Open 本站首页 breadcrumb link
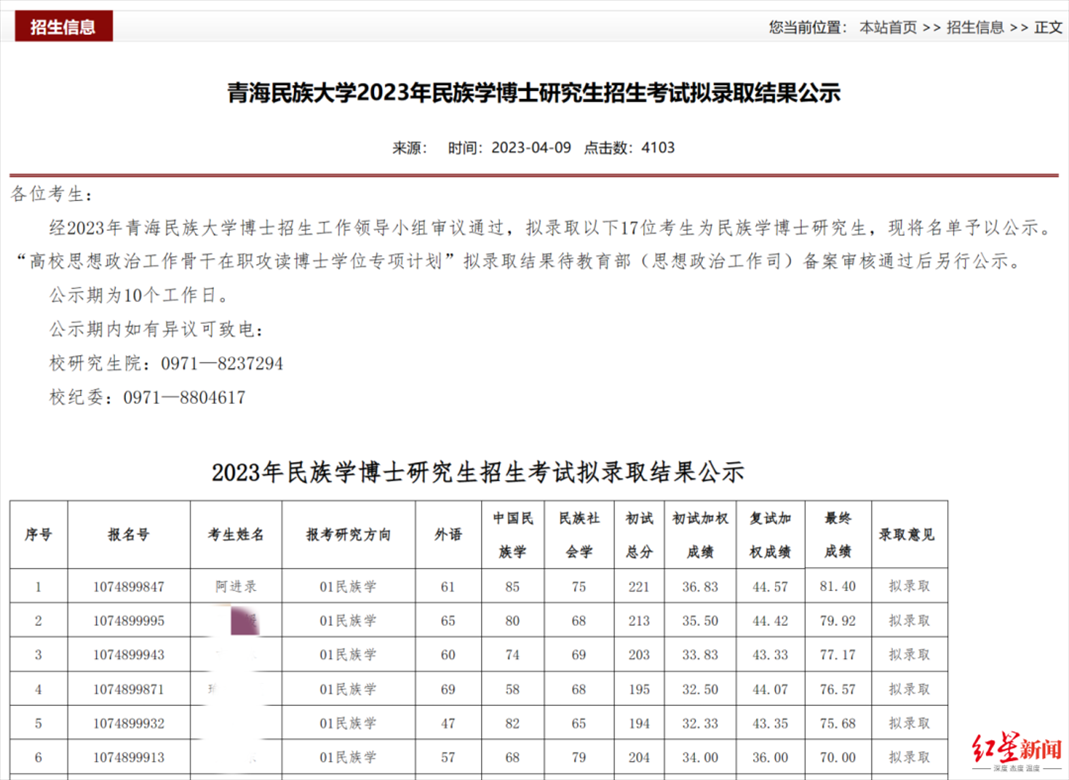1069x780 pixels. click(x=888, y=27)
